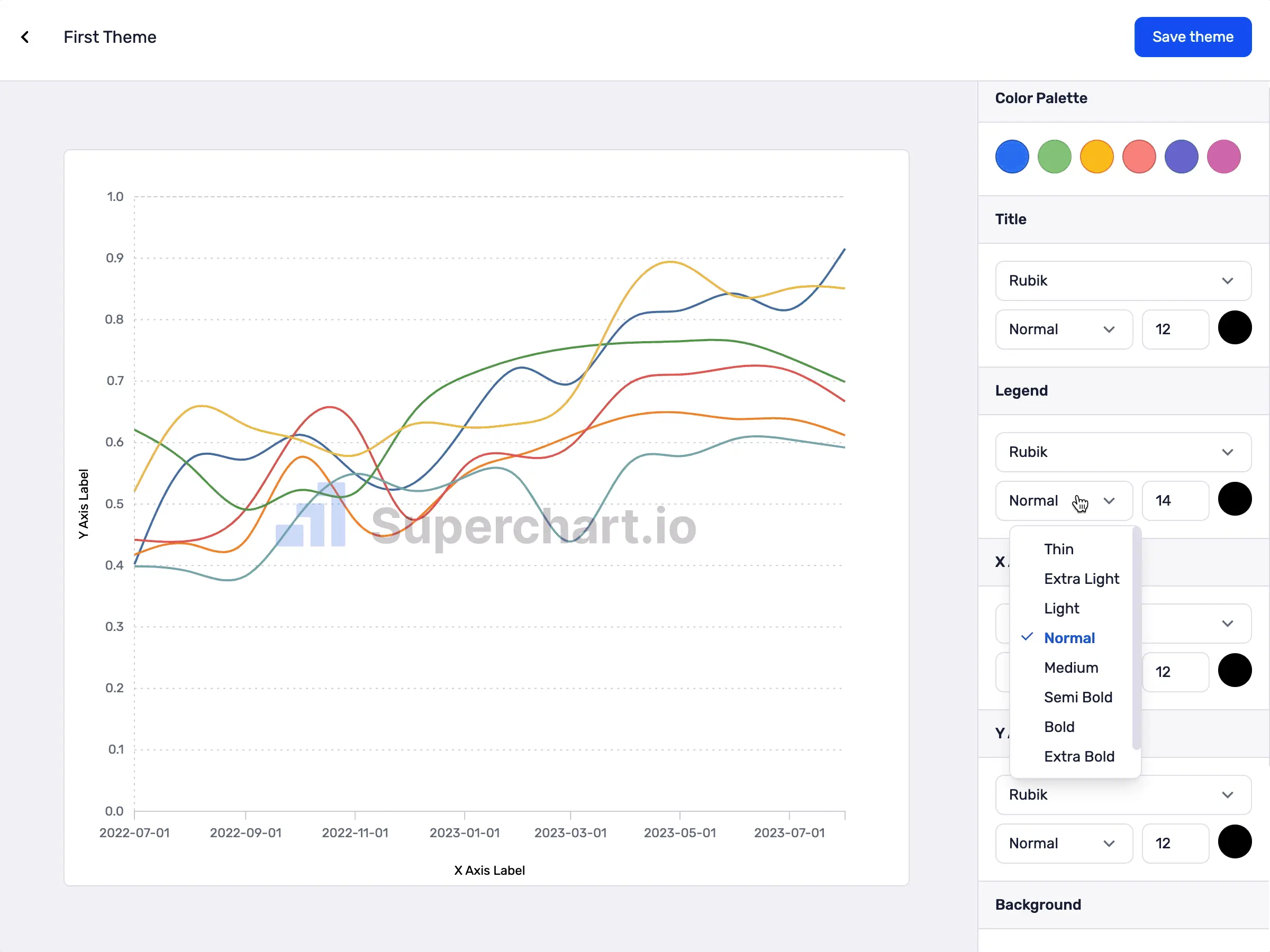Open the Legend text color picker

point(1235,499)
